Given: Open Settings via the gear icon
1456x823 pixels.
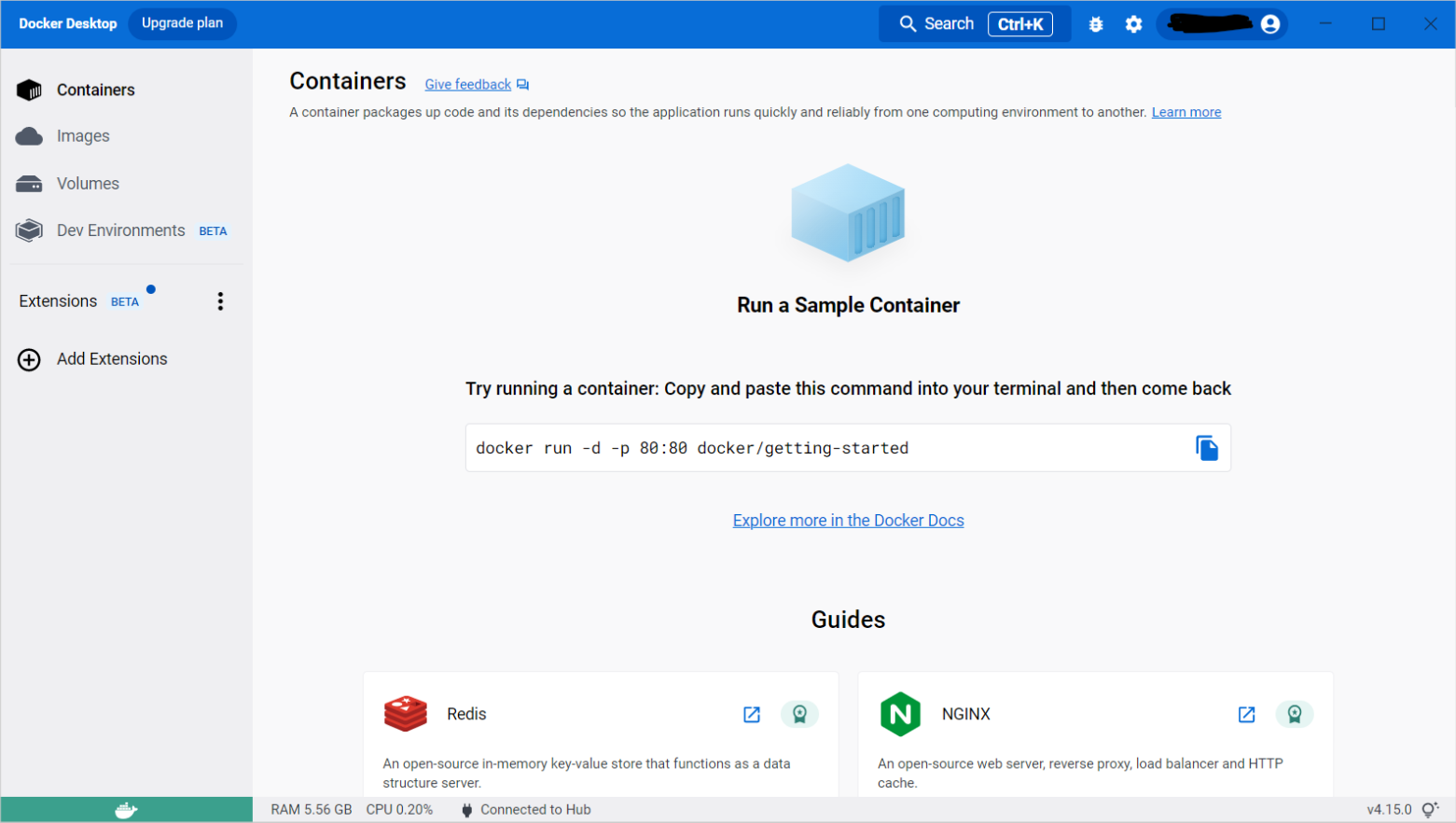Looking at the screenshot, I should point(1133,24).
